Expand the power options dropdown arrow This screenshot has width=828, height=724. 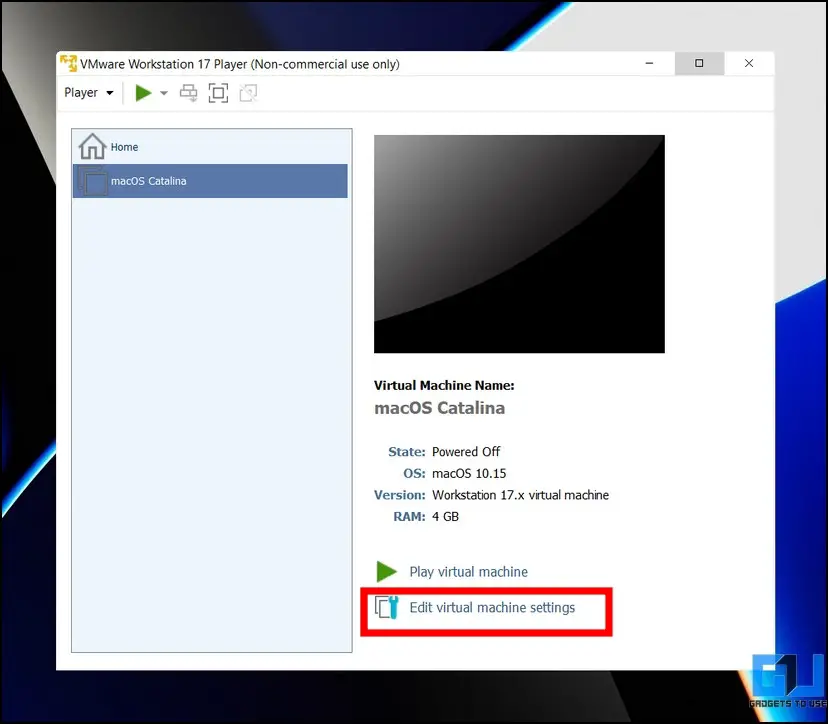pos(164,93)
